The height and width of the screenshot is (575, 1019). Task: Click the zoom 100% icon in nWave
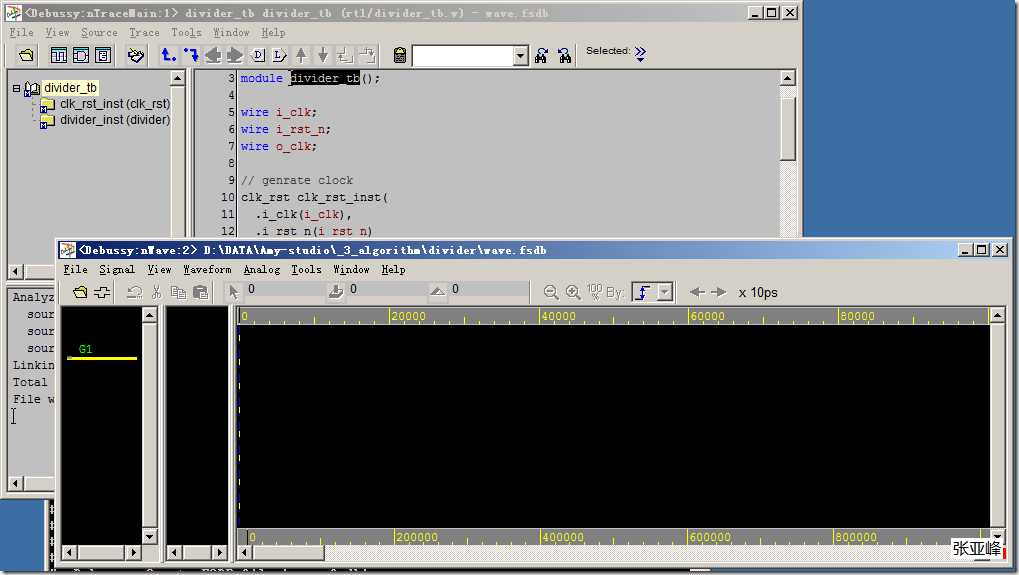click(x=594, y=292)
